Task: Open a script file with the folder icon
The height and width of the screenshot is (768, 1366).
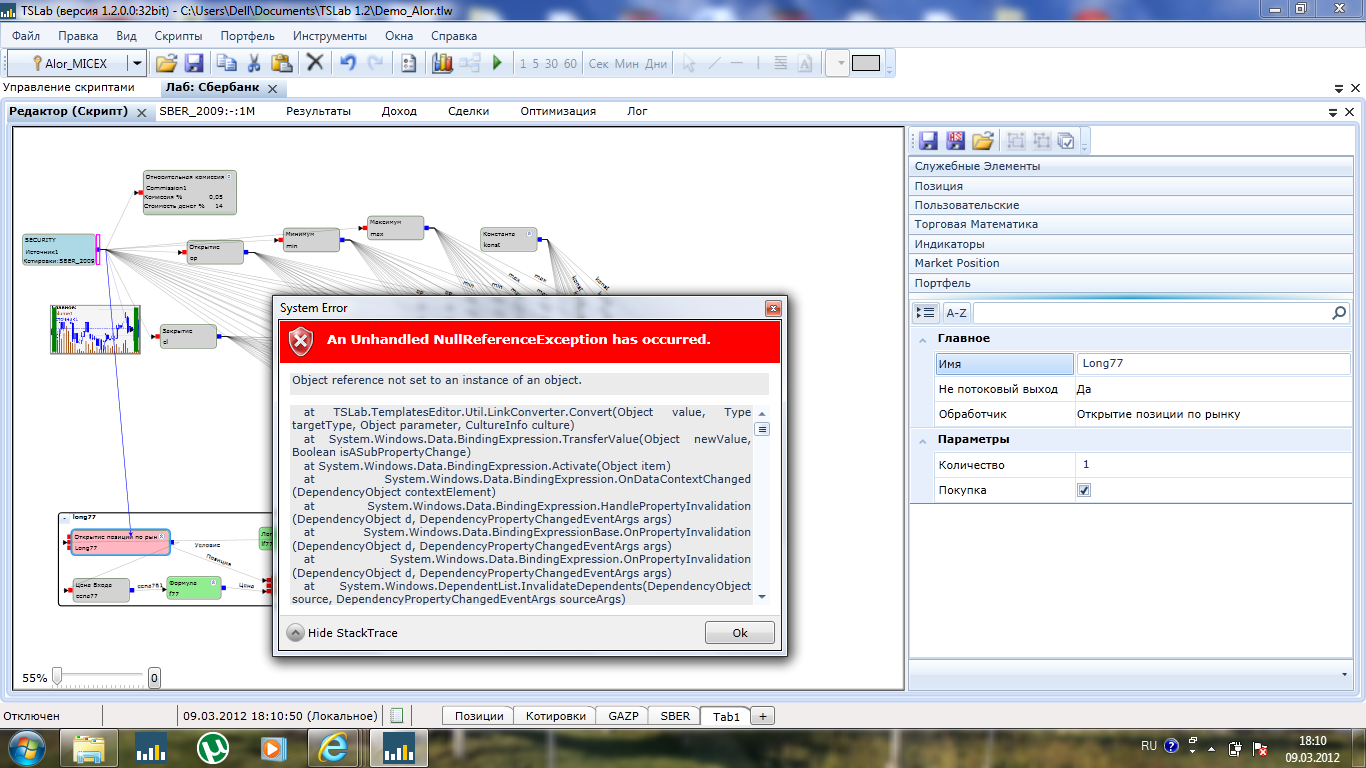Action: (166, 63)
